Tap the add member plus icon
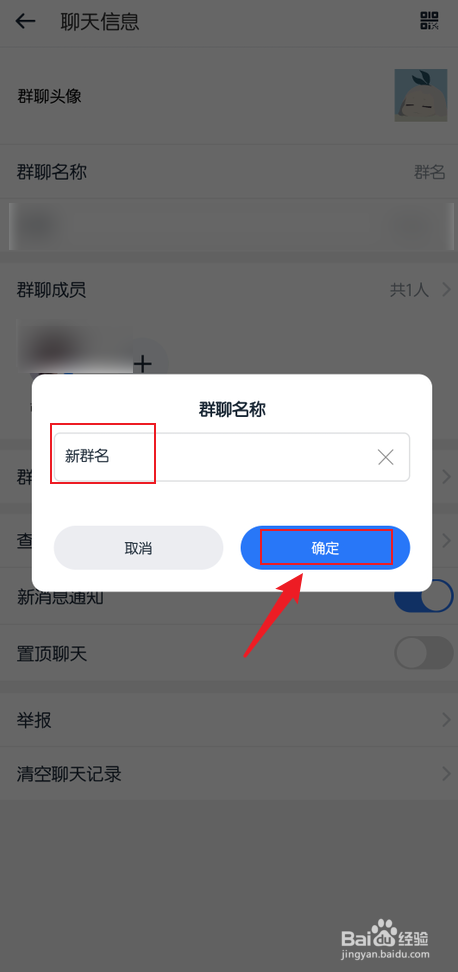 point(143,363)
